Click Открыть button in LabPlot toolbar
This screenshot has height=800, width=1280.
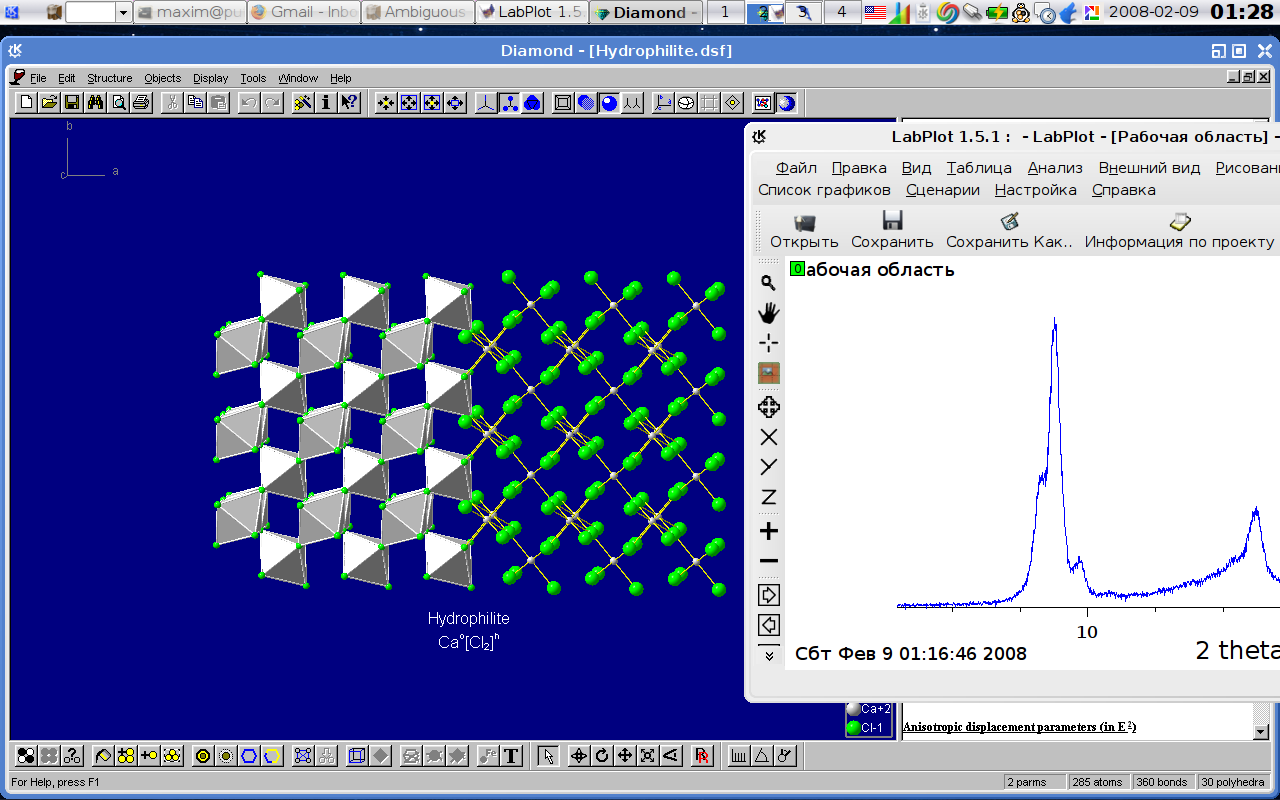tap(804, 230)
